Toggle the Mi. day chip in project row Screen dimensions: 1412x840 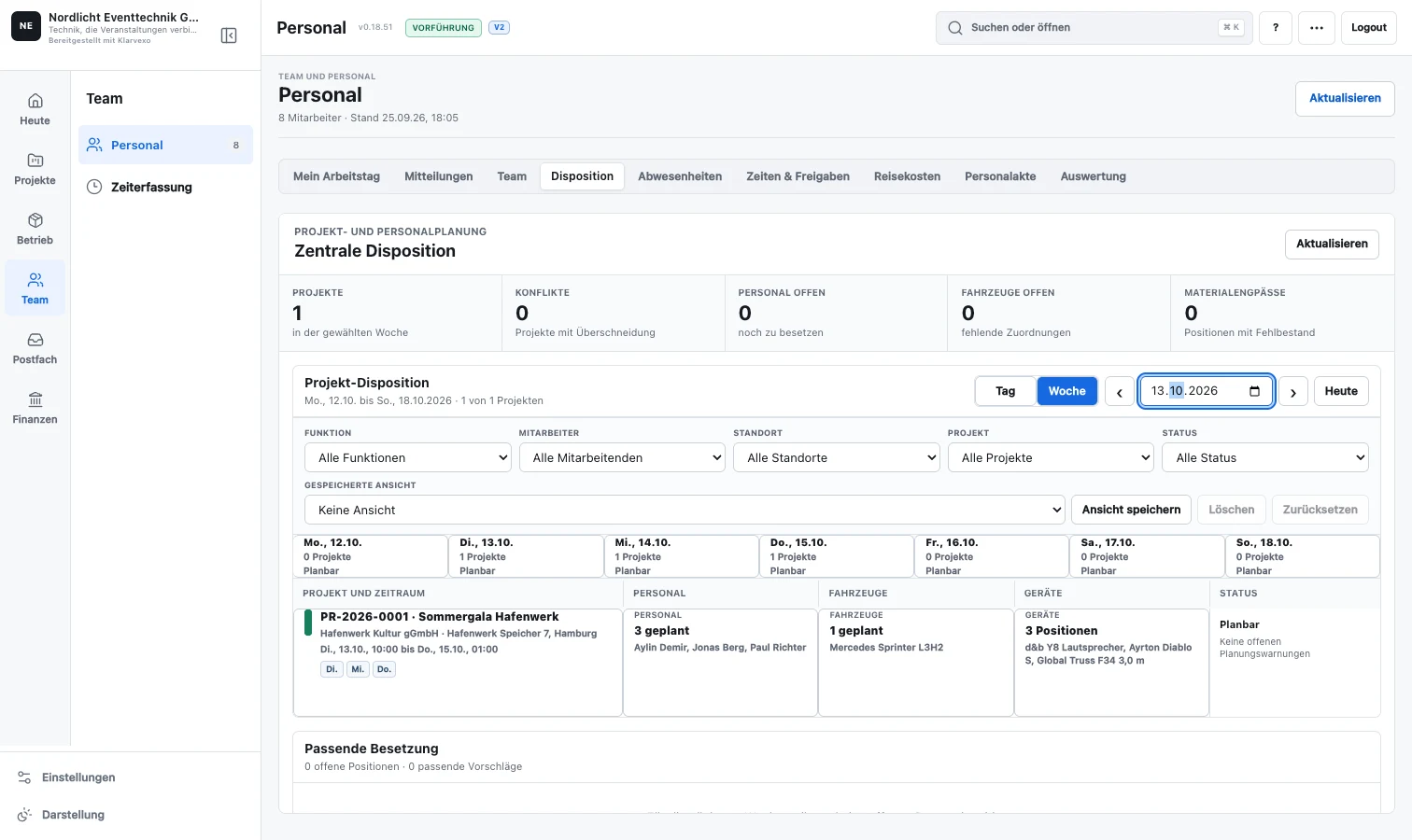click(358, 669)
